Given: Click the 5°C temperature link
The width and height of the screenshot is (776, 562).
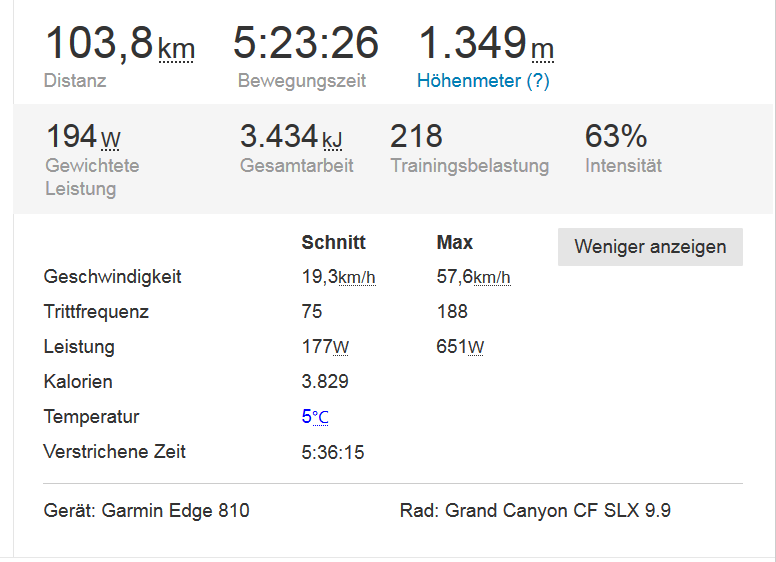Looking at the screenshot, I should [x=315, y=417].
